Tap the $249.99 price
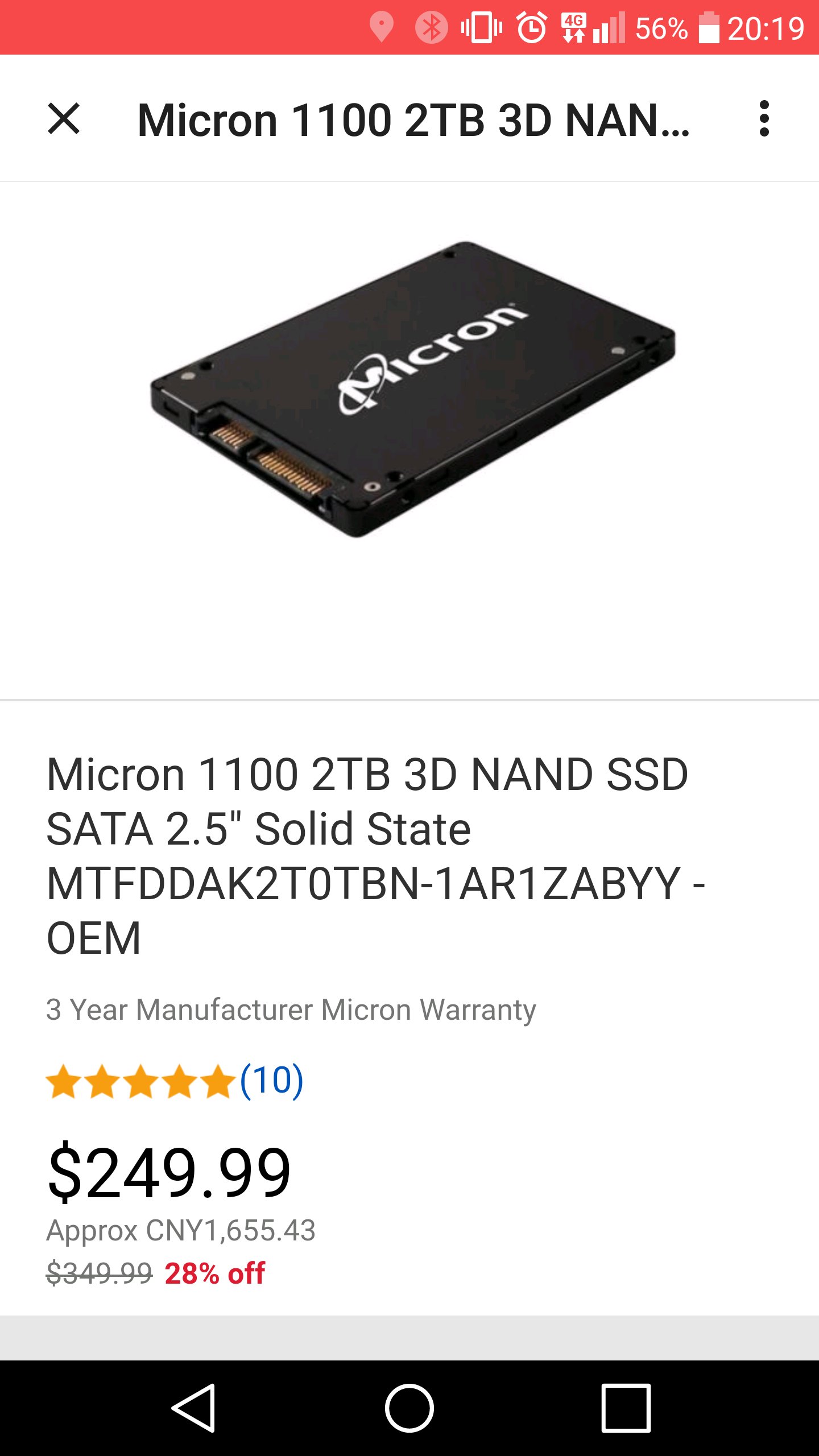Viewport: 819px width, 1456px height. pos(169,1173)
